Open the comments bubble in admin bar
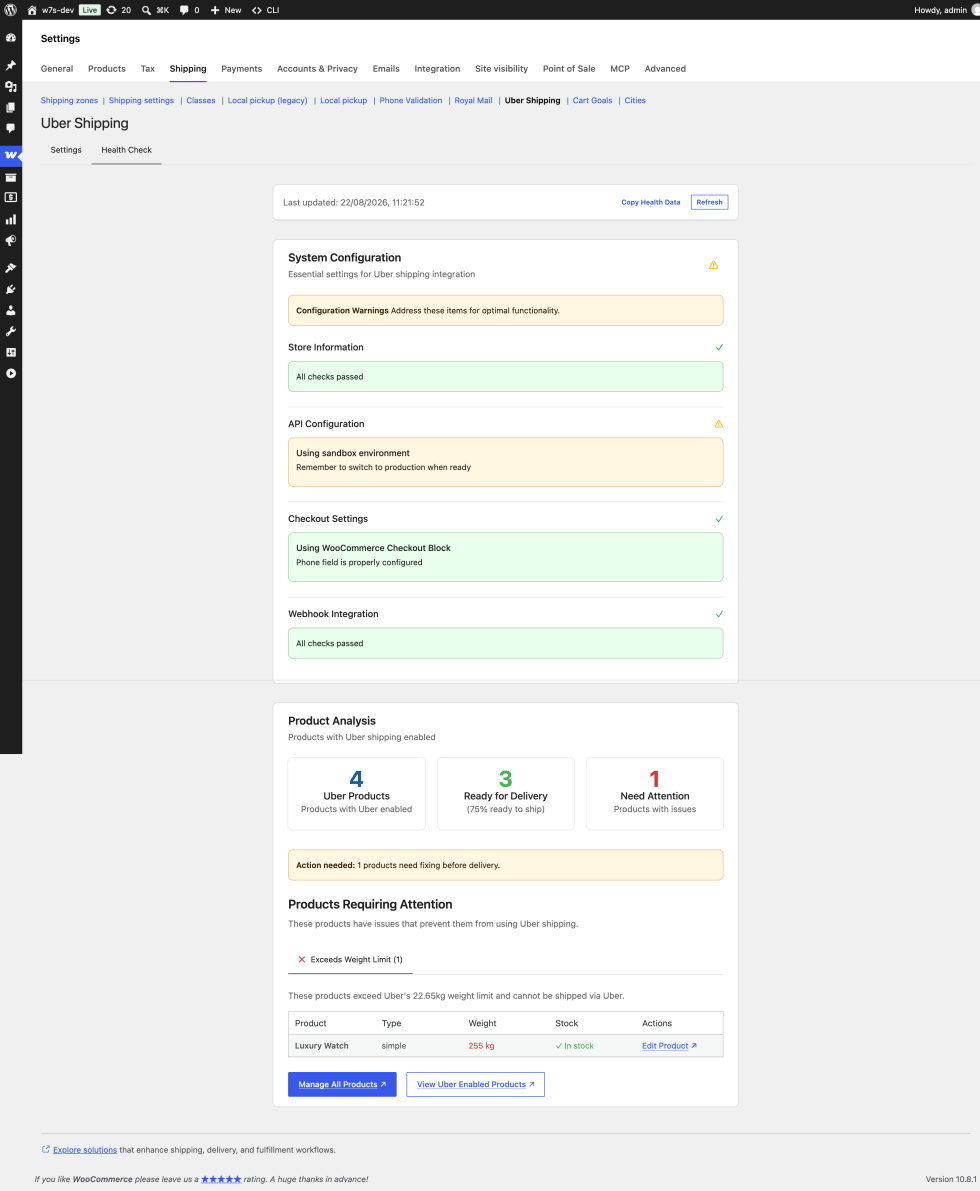The height and width of the screenshot is (1191, 980). pyautogui.click(x=189, y=10)
